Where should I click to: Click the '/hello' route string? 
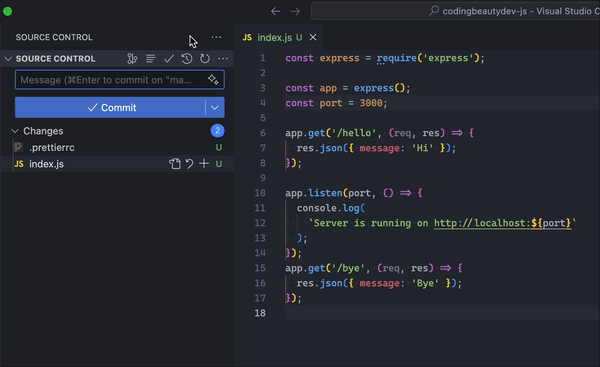click(x=354, y=133)
